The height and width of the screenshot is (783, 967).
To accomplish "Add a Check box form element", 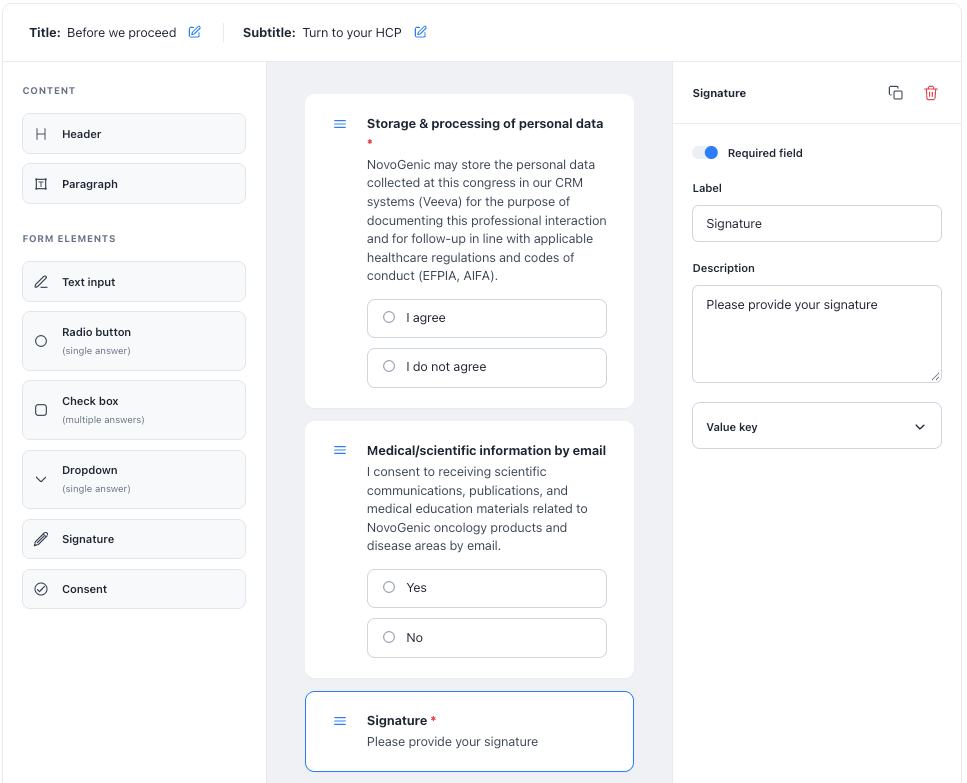I will click(x=134, y=410).
